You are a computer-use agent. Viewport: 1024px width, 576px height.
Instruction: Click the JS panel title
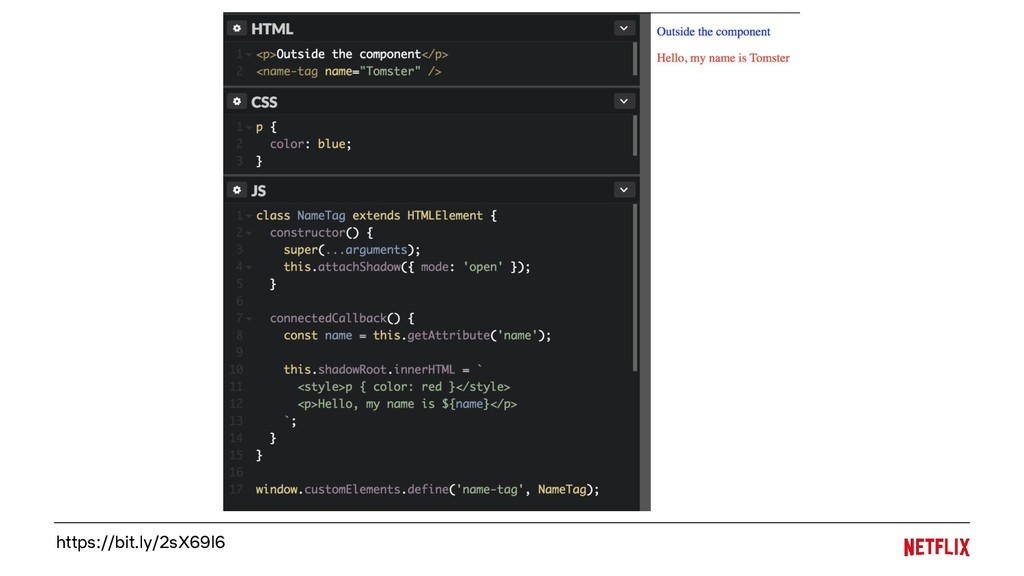click(259, 191)
